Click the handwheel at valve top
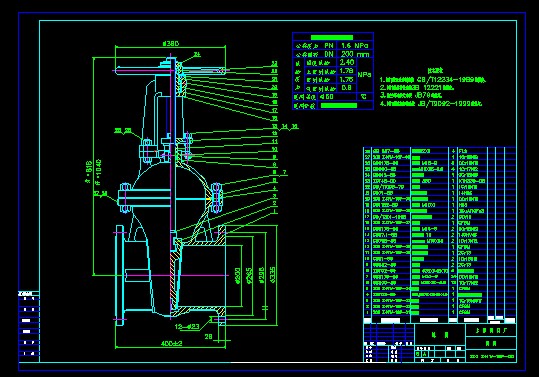 pos(170,71)
